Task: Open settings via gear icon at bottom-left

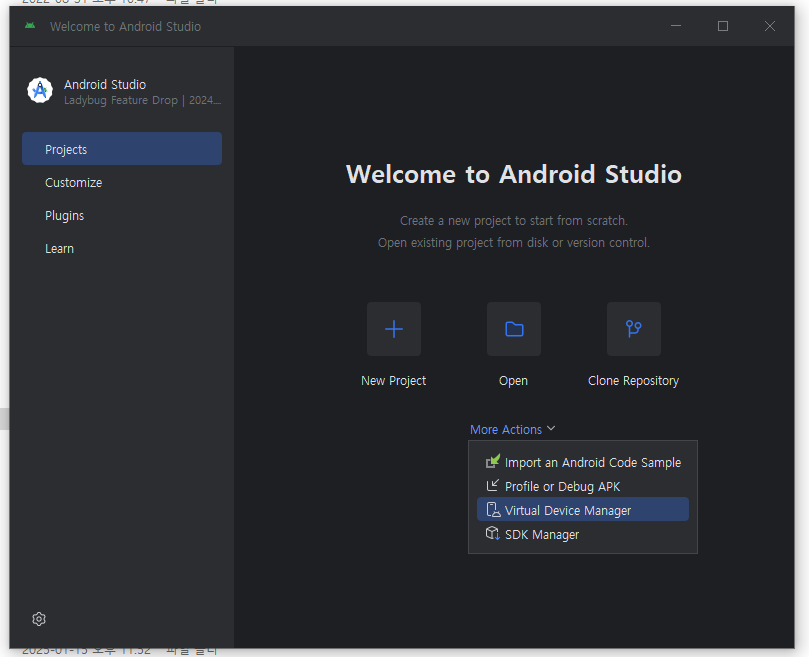Action: [39, 619]
